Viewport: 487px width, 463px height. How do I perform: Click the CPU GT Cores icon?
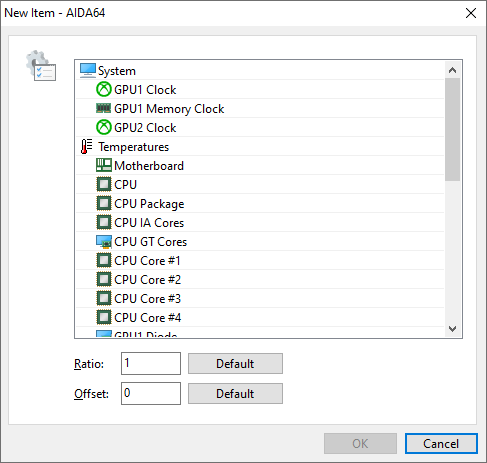(104, 241)
